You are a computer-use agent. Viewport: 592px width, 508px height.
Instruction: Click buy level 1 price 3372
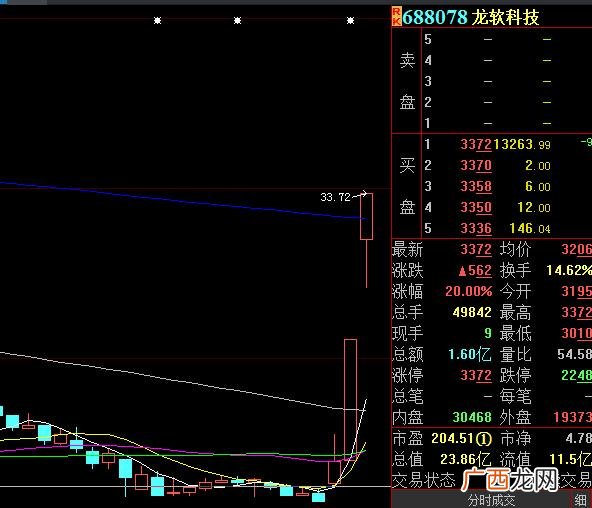476,145
